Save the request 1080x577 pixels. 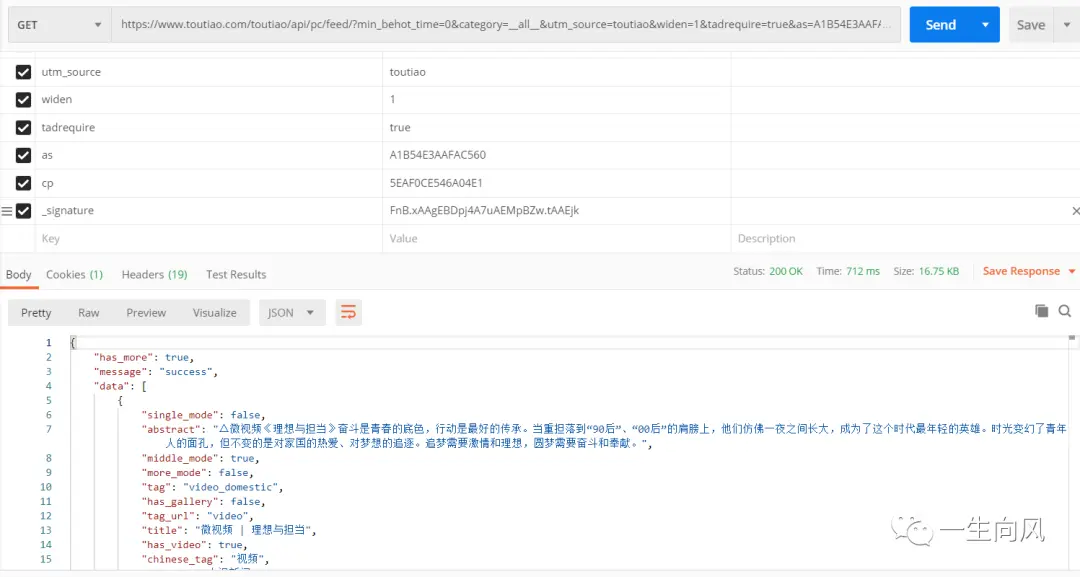coord(1030,25)
